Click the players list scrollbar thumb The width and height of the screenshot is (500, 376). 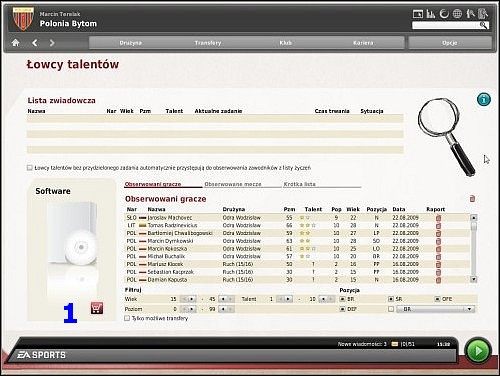pyautogui.click(x=474, y=227)
